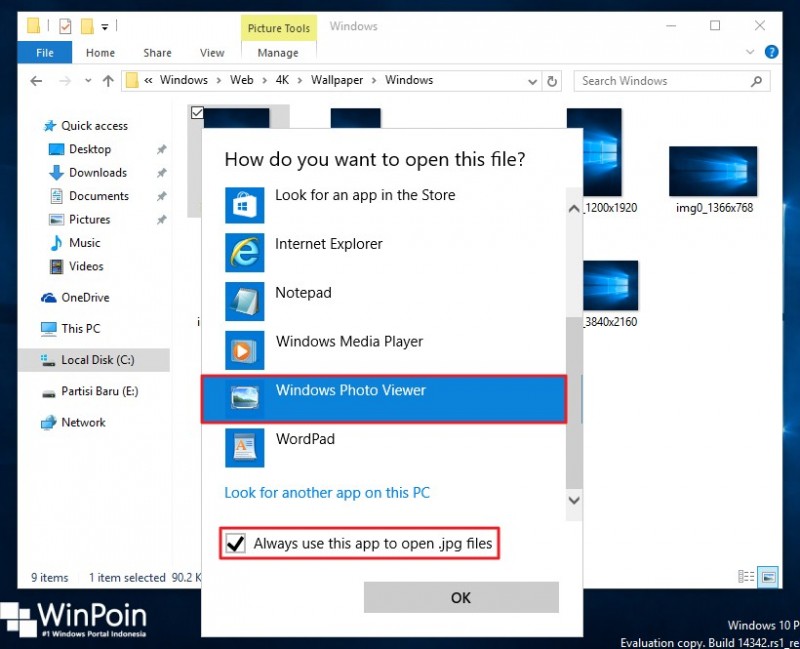
Task: Click dialog scrollbar up arrow
Action: tap(574, 208)
